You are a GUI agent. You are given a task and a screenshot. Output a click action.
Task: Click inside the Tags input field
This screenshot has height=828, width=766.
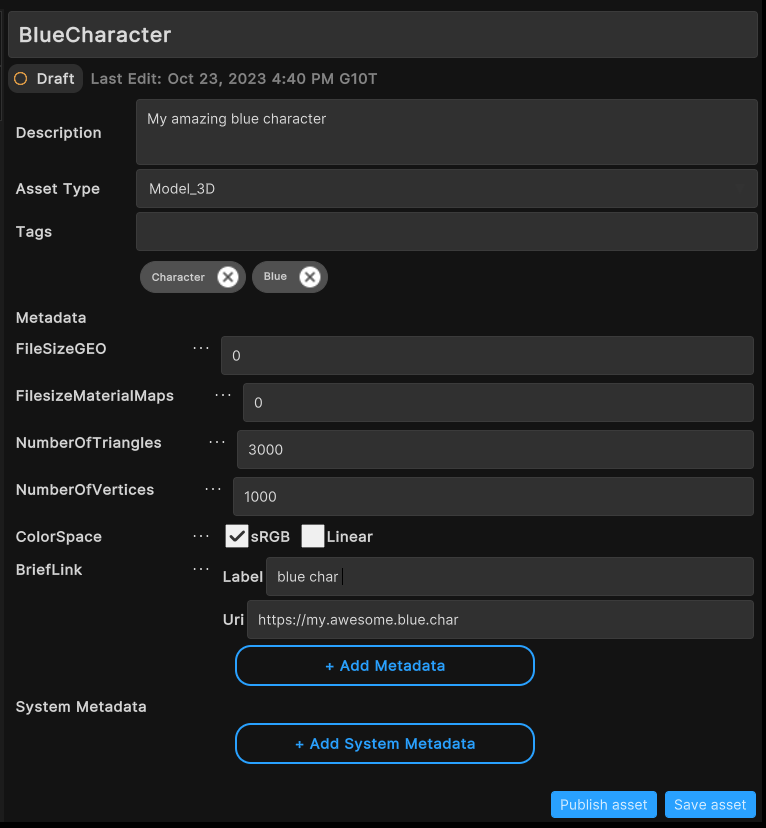pos(447,231)
